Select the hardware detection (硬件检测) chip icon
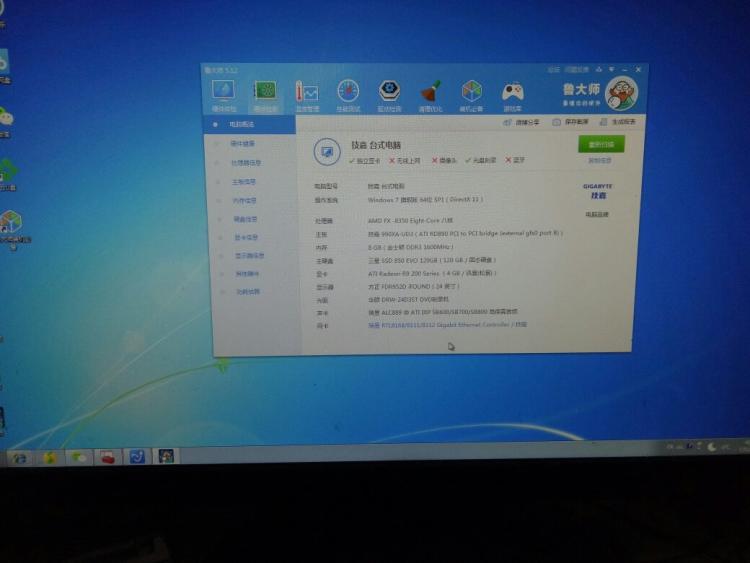Screen dimensions: 750x563 click(265, 94)
